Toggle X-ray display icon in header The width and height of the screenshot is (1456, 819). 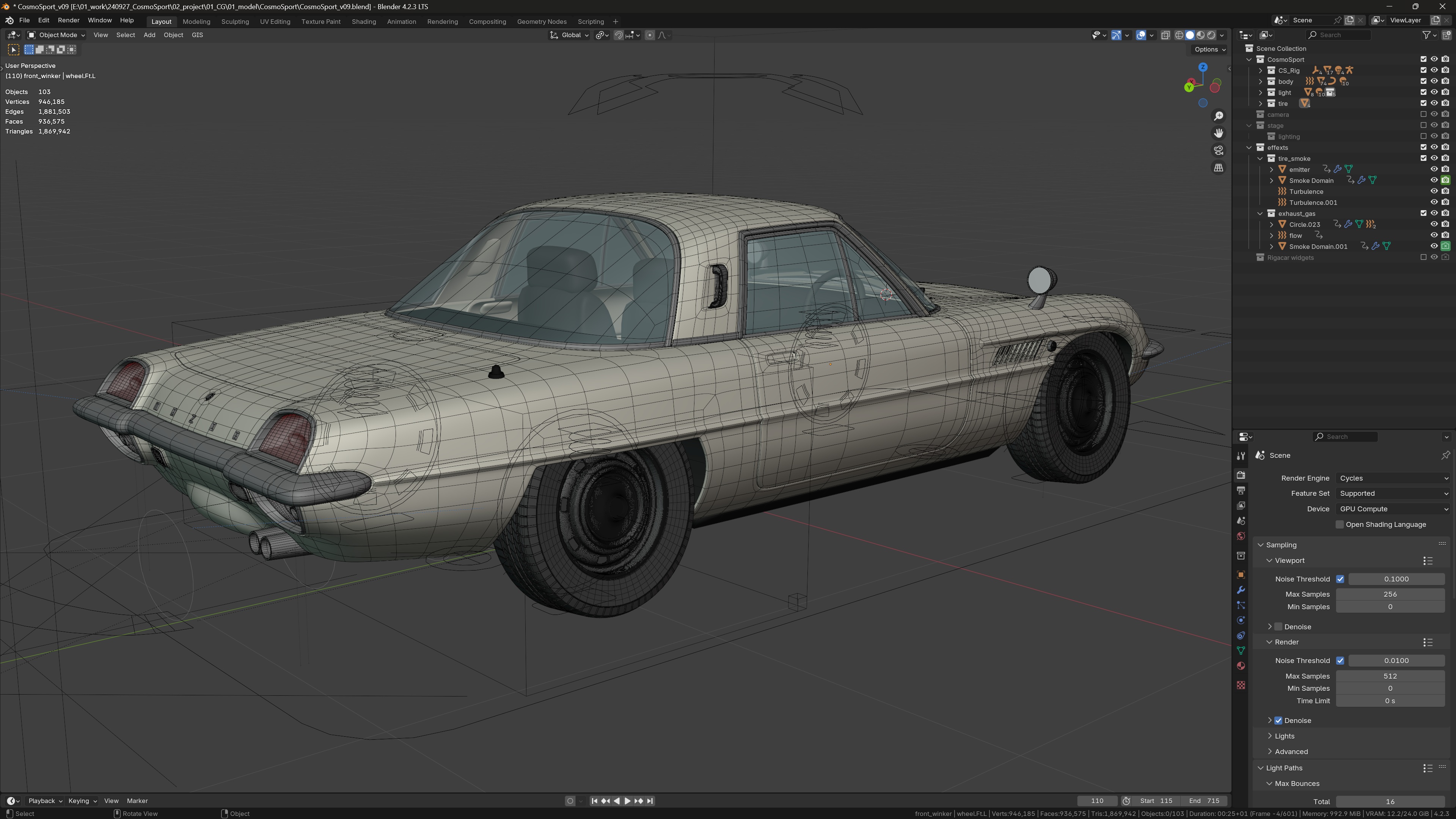(1165, 35)
